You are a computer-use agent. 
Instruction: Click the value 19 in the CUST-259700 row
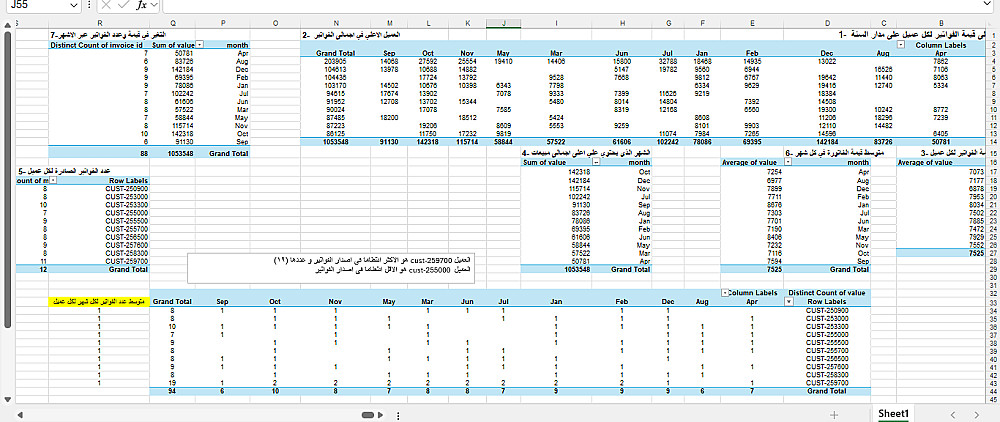(x=172, y=382)
